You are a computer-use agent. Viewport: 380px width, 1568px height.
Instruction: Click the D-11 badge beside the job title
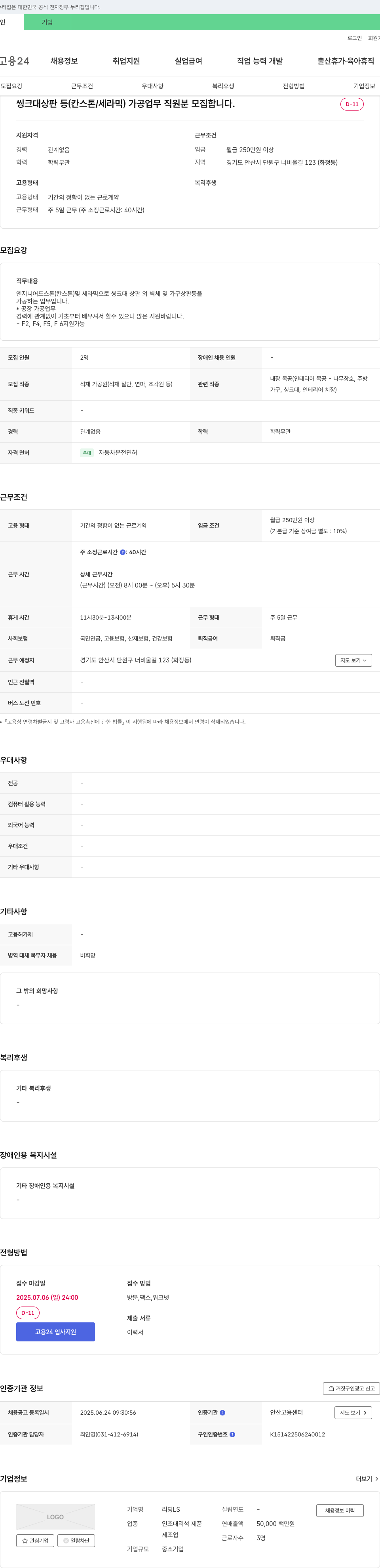pos(352,104)
